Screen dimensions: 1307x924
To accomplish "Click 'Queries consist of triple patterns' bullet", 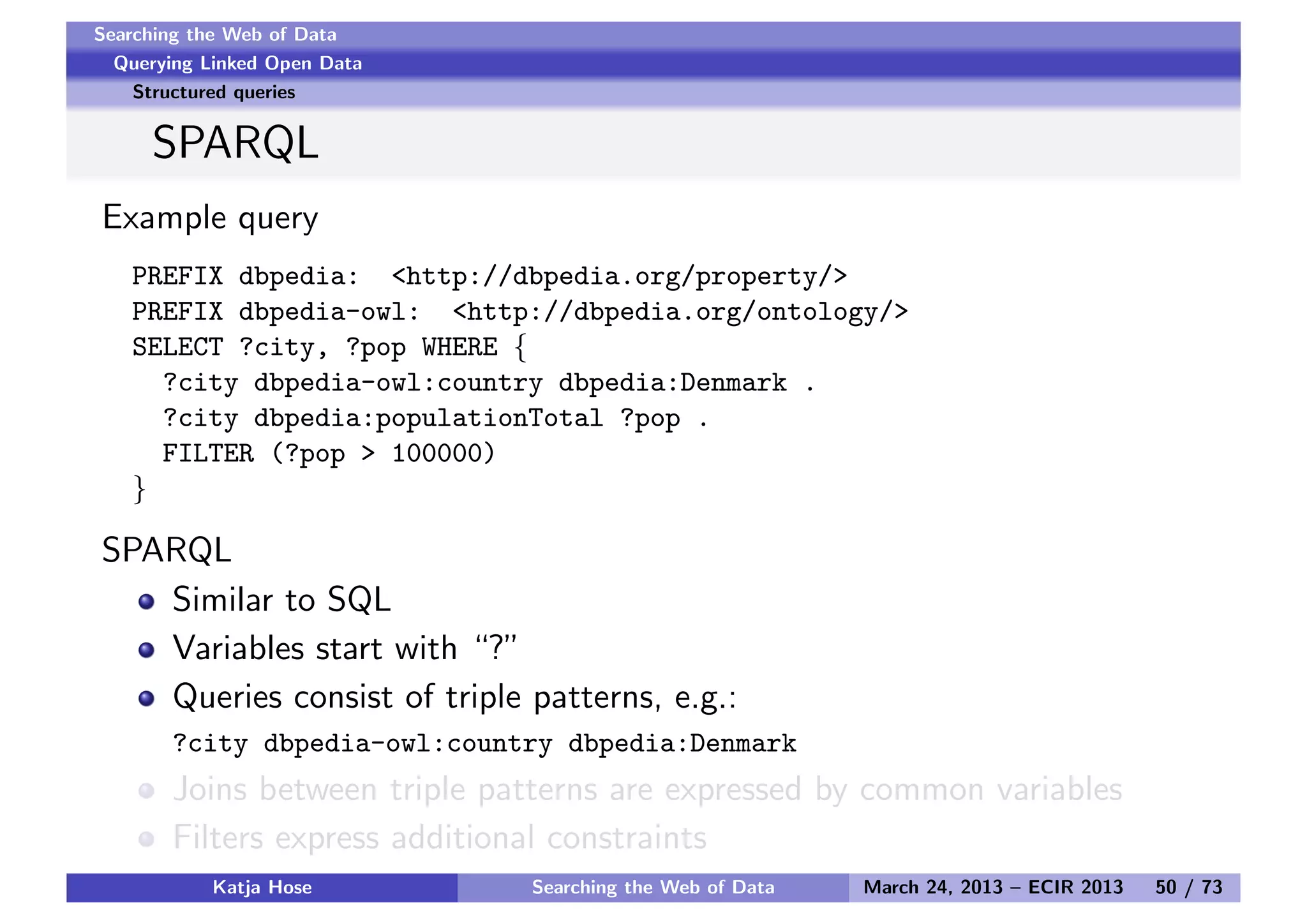I will pos(454,697).
